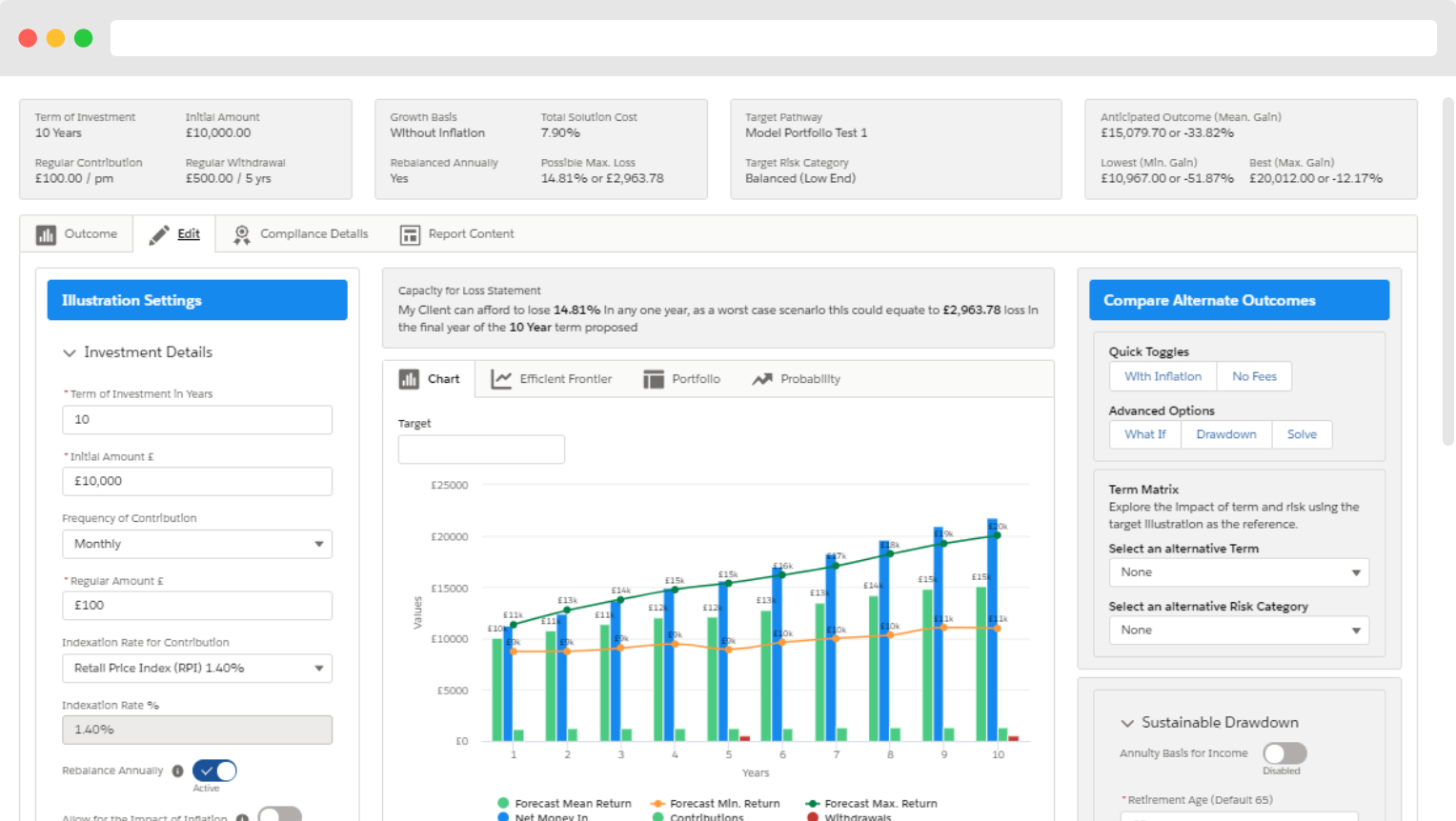Click the Efficient Frontier line chart icon
Viewport: 1456px width, 821px height.
501,379
